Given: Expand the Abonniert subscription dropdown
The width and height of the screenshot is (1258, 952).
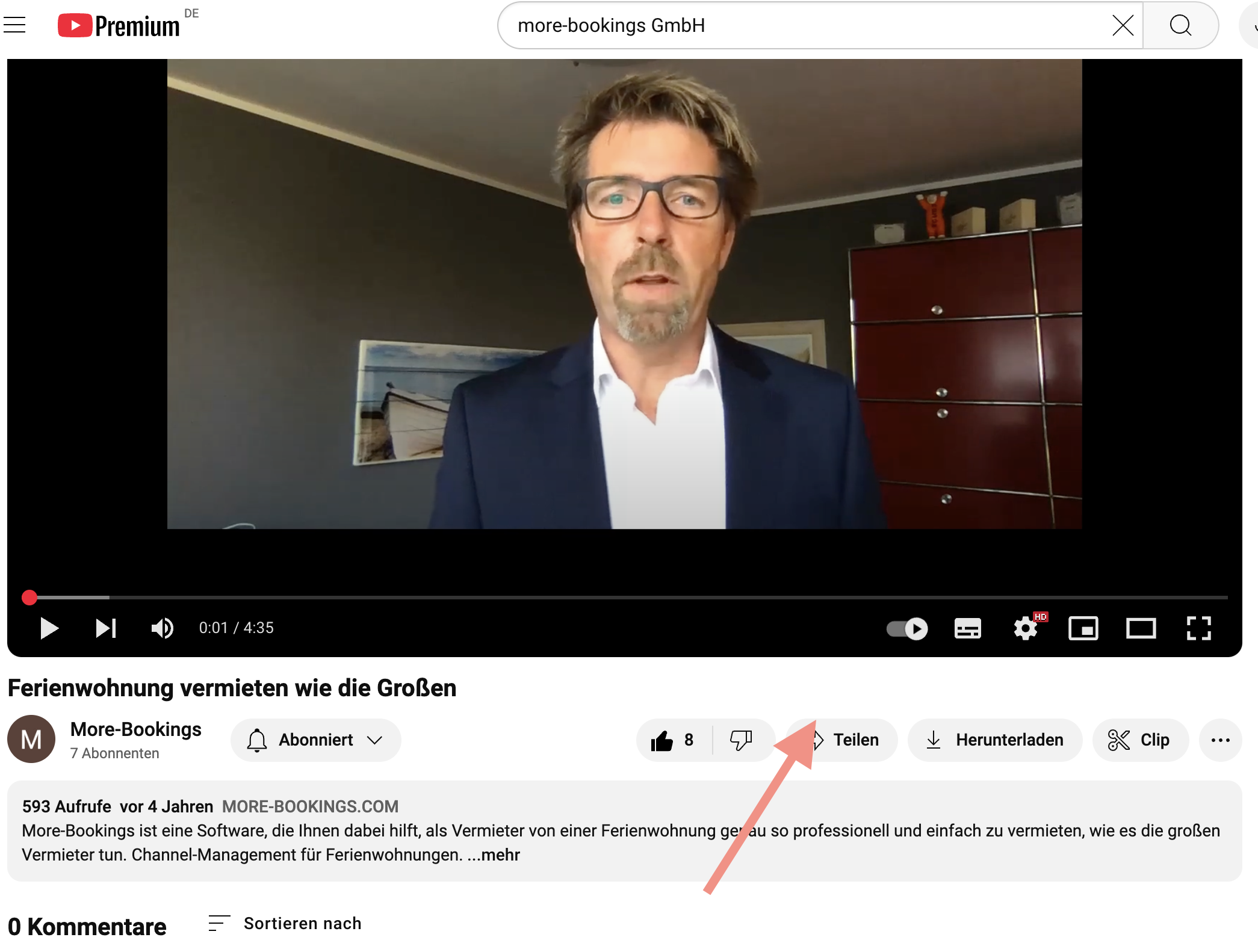Looking at the screenshot, I should 315,740.
